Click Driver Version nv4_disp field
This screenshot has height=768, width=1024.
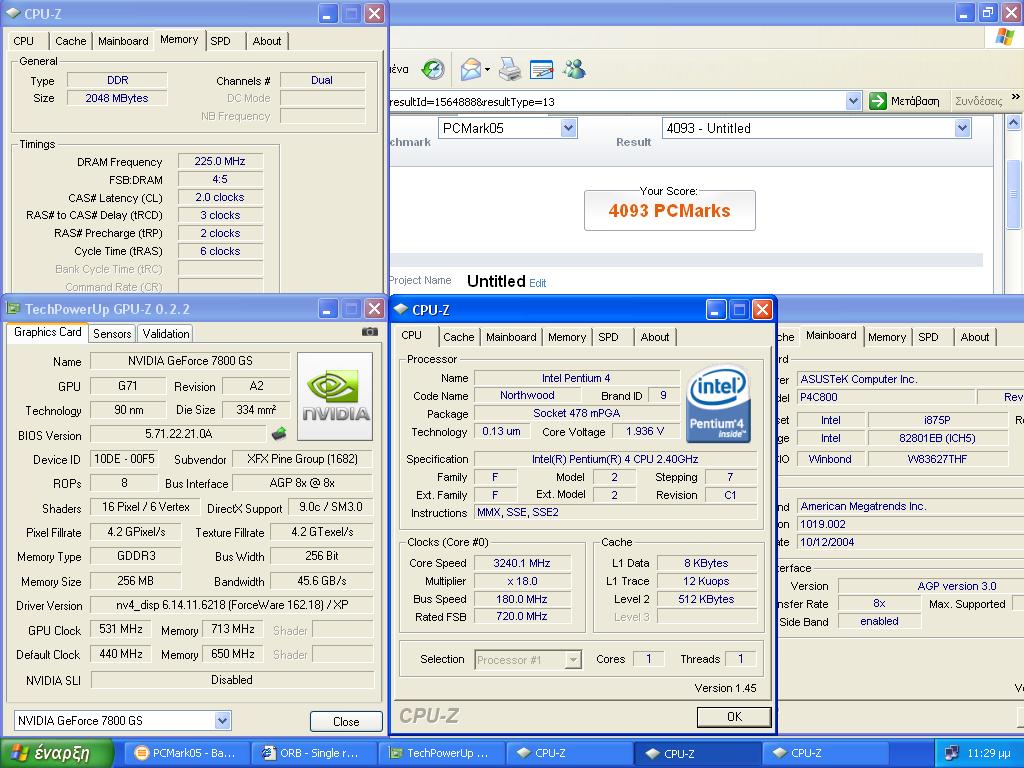[232, 605]
